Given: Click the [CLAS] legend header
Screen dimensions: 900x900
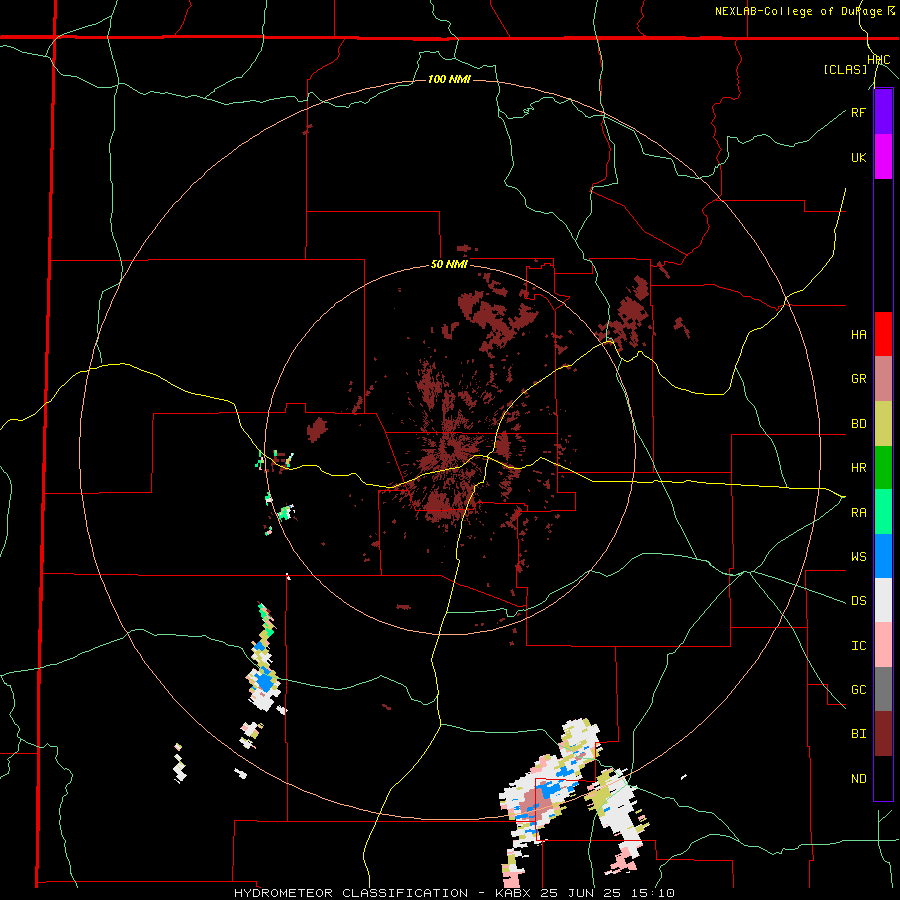Looking at the screenshot, I should click(x=845, y=69).
